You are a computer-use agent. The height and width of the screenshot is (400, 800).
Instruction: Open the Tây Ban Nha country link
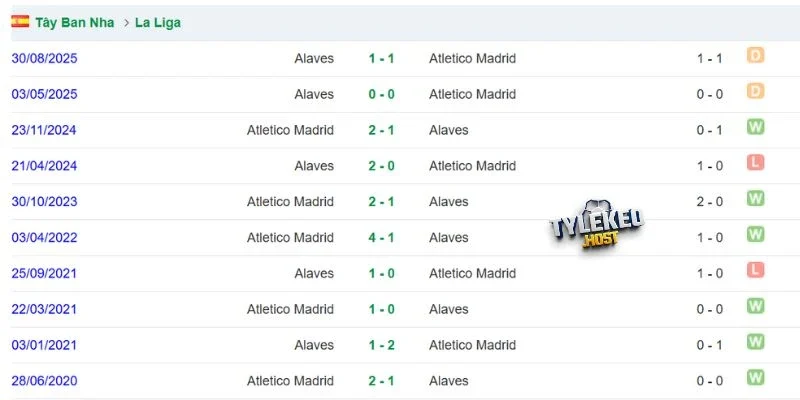click(74, 23)
